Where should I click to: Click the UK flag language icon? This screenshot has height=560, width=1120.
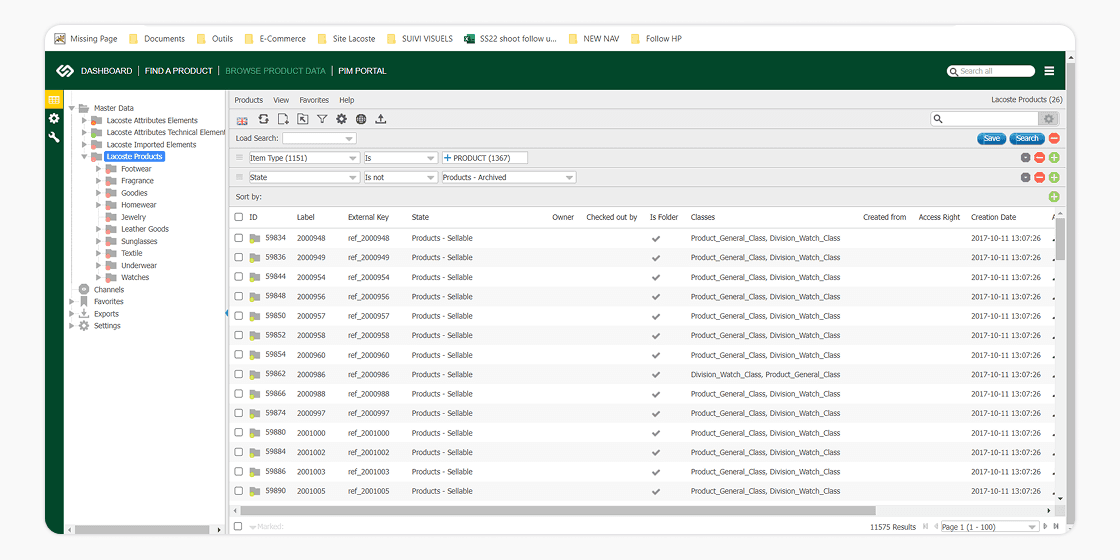(242, 120)
